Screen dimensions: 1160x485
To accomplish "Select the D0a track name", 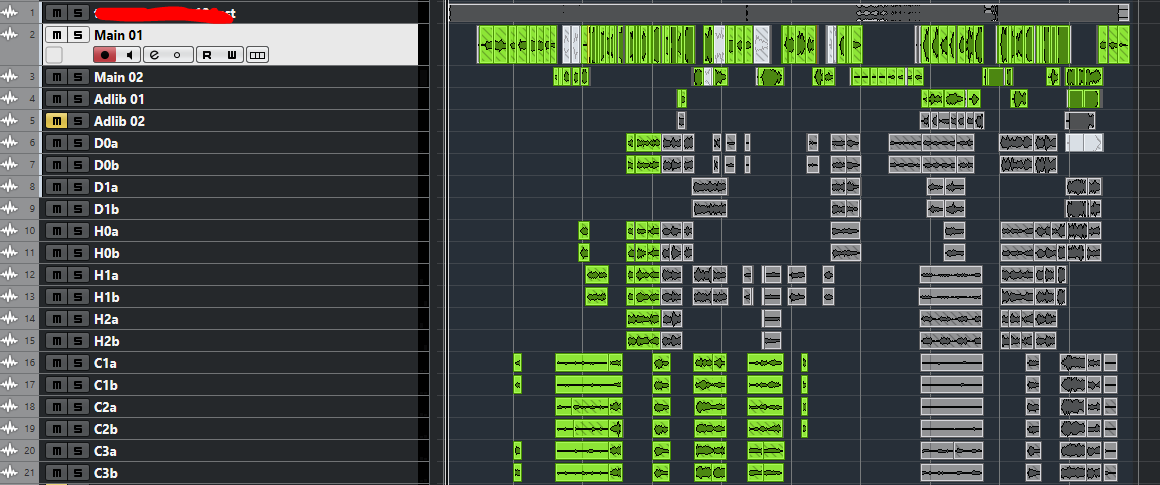I will click(x=107, y=143).
